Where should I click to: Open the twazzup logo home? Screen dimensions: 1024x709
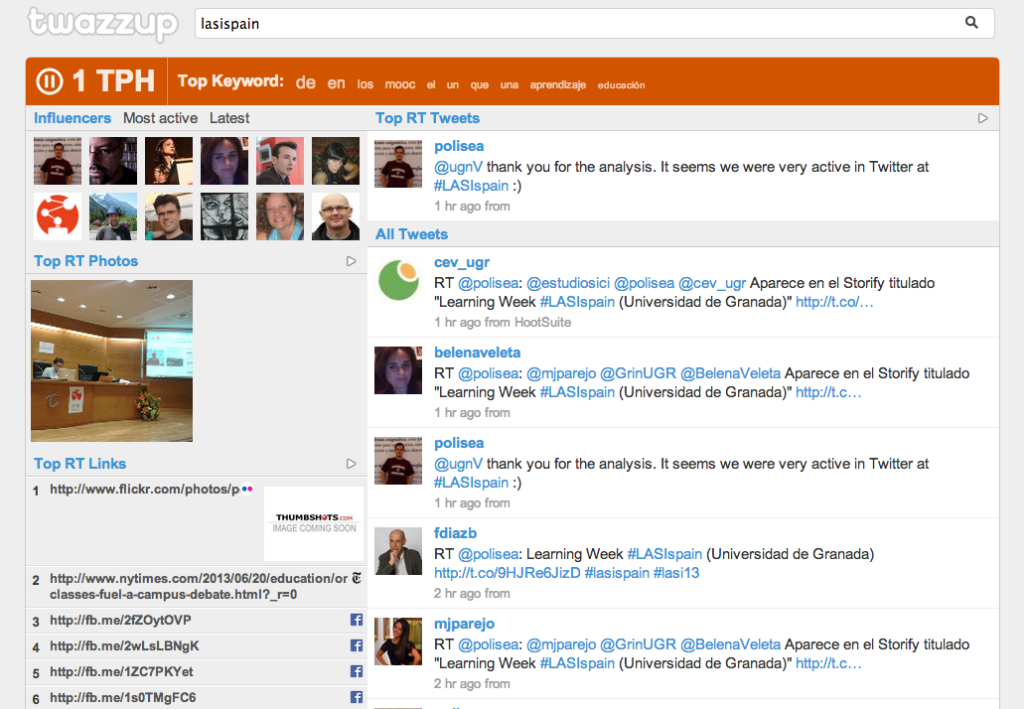click(103, 24)
